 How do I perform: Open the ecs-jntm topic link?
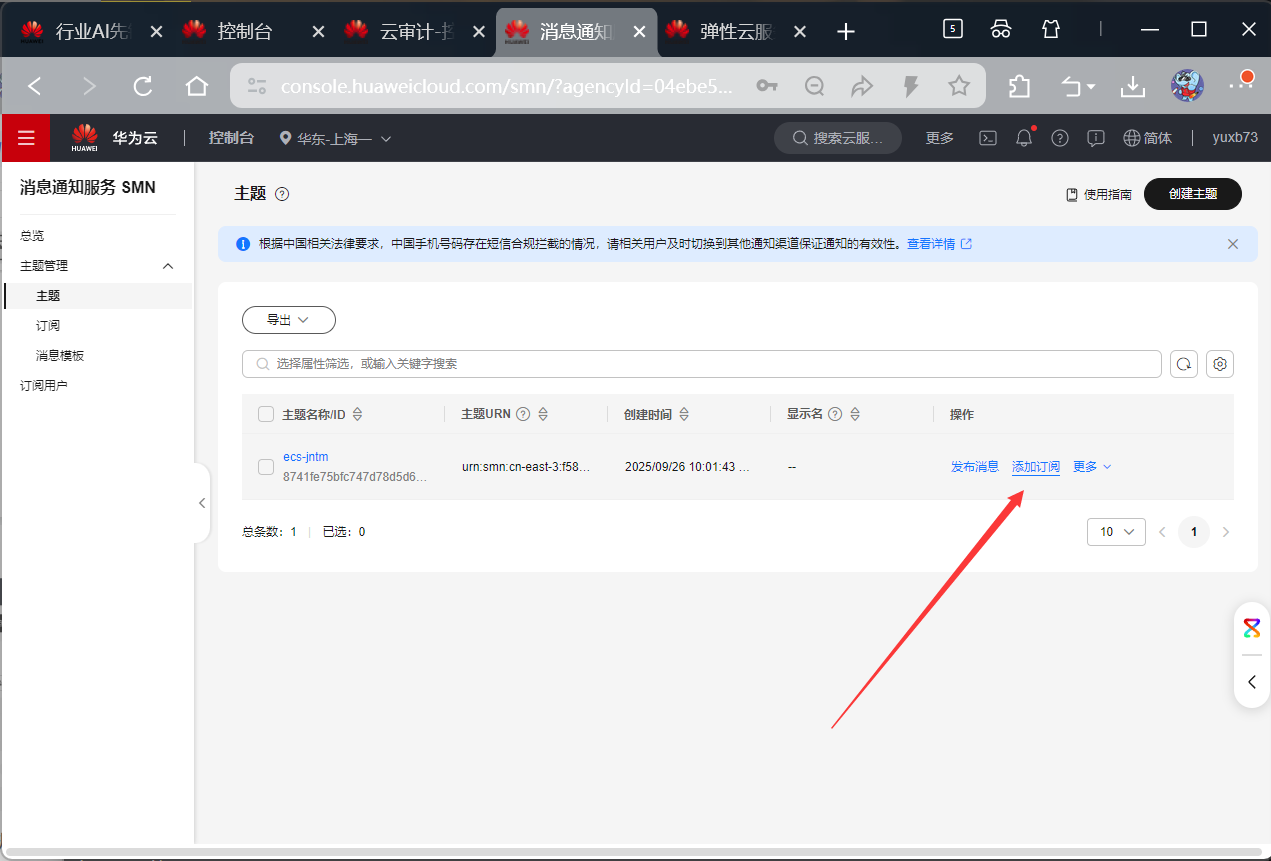306,457
